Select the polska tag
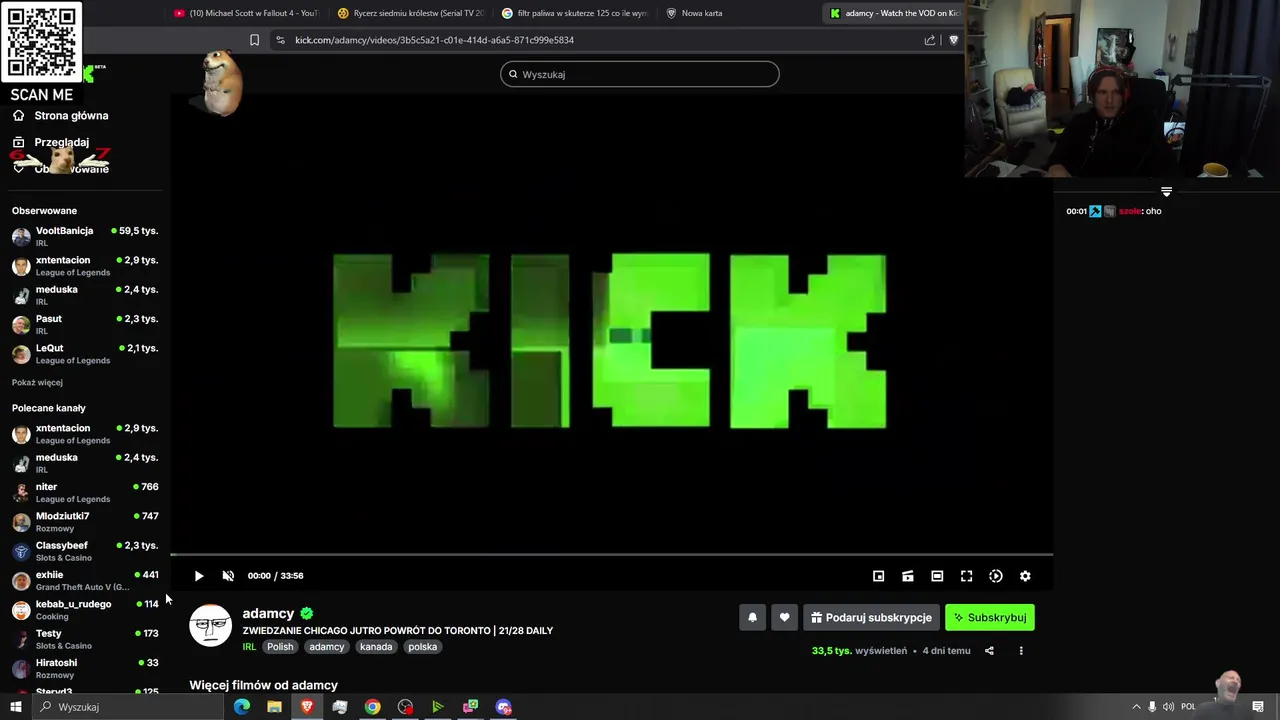Image resolution: width=1280 pixels, height=720 pixels. pos(422,647)
